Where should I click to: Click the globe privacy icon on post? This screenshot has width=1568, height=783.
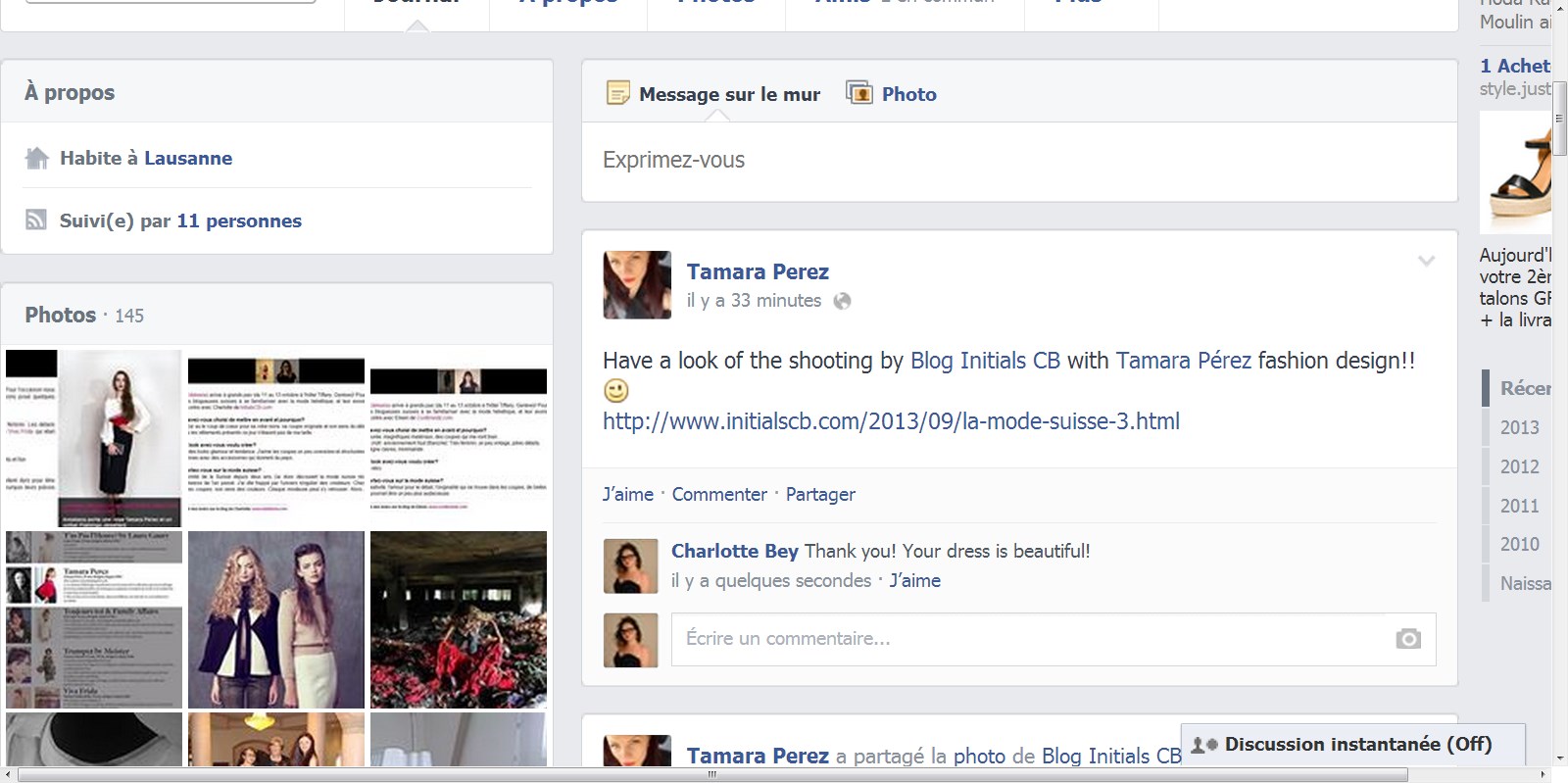pyautogui.click(x=842, y=301)
